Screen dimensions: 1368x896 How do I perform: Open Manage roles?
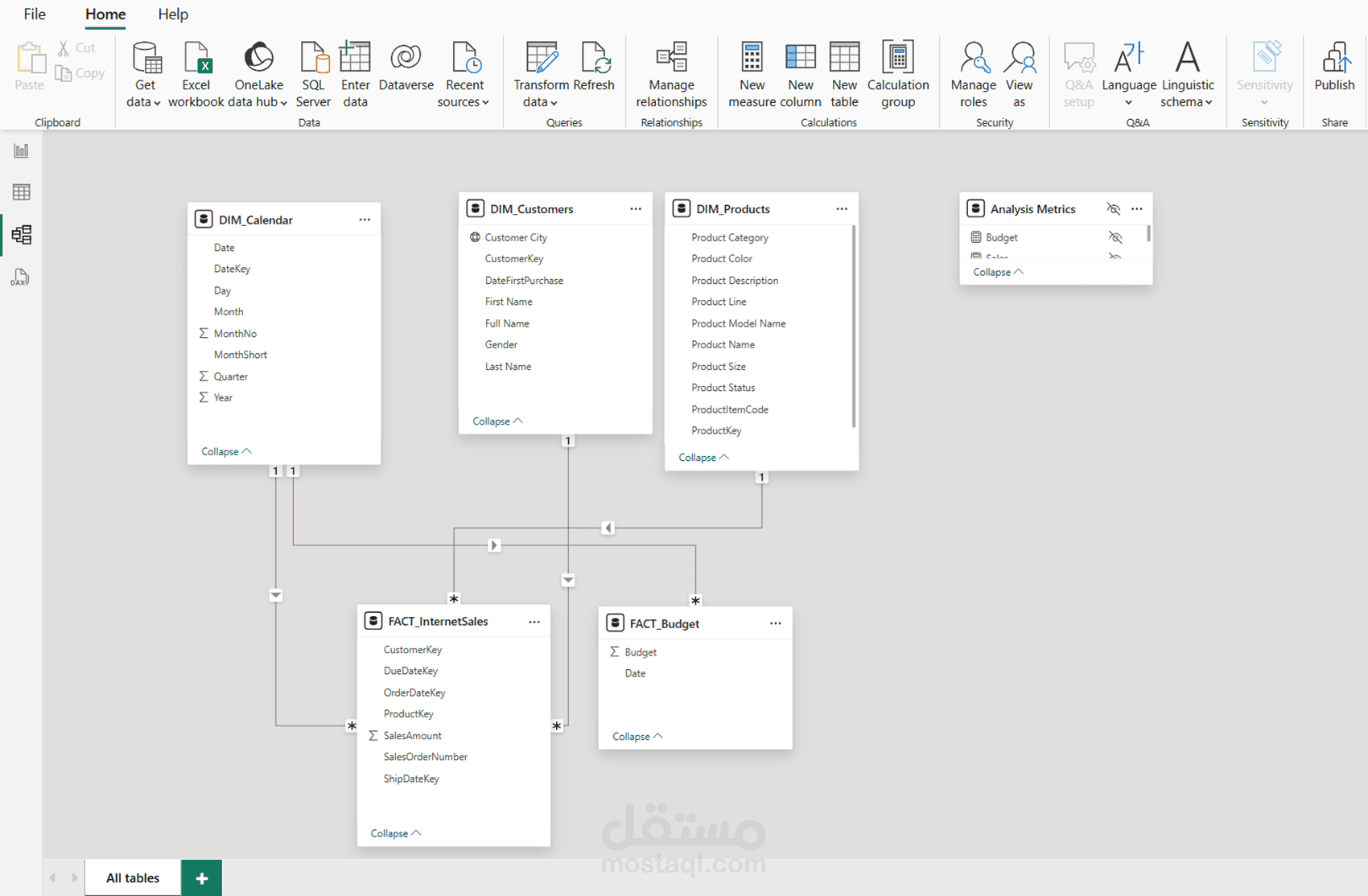tap(973, 75)
